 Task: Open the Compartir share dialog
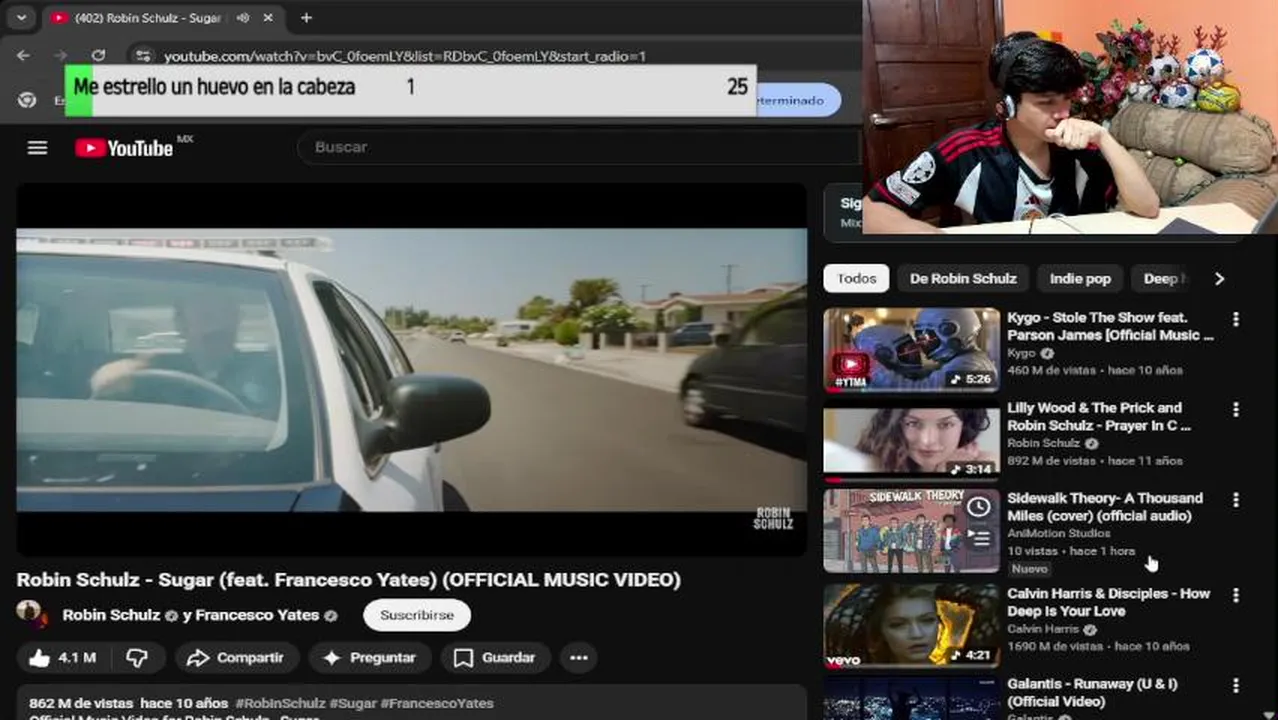coord(236,658)
